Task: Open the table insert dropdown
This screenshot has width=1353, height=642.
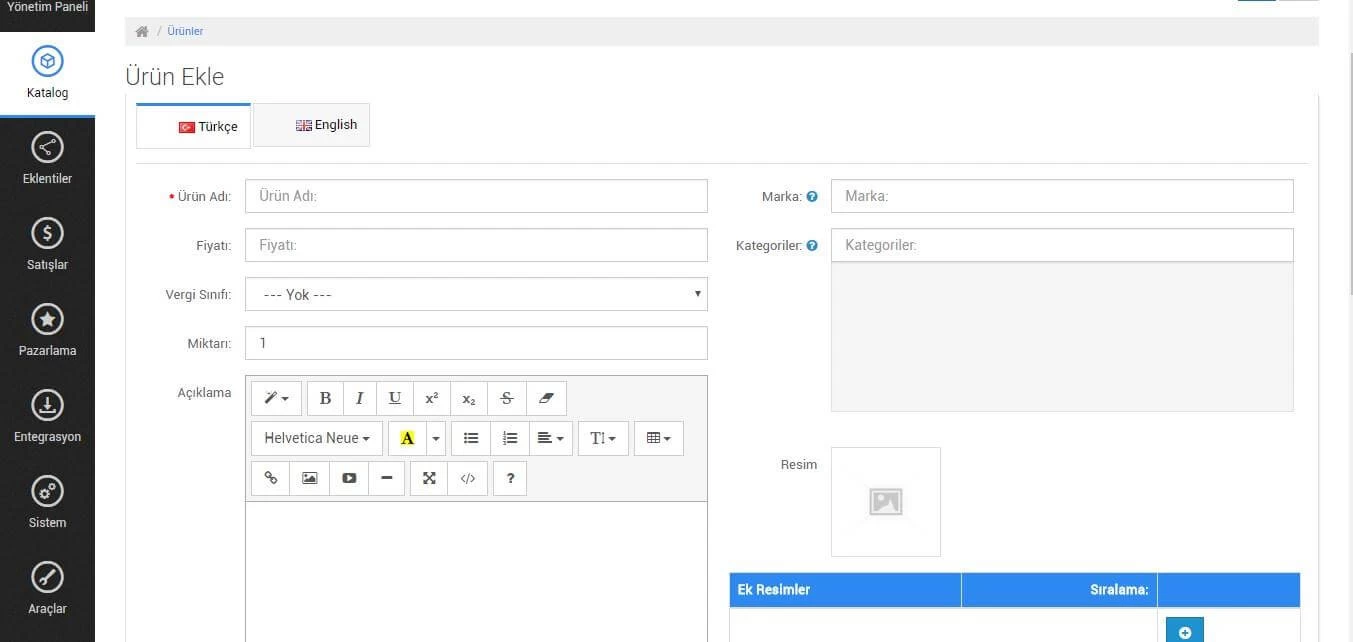Action: 658,438
